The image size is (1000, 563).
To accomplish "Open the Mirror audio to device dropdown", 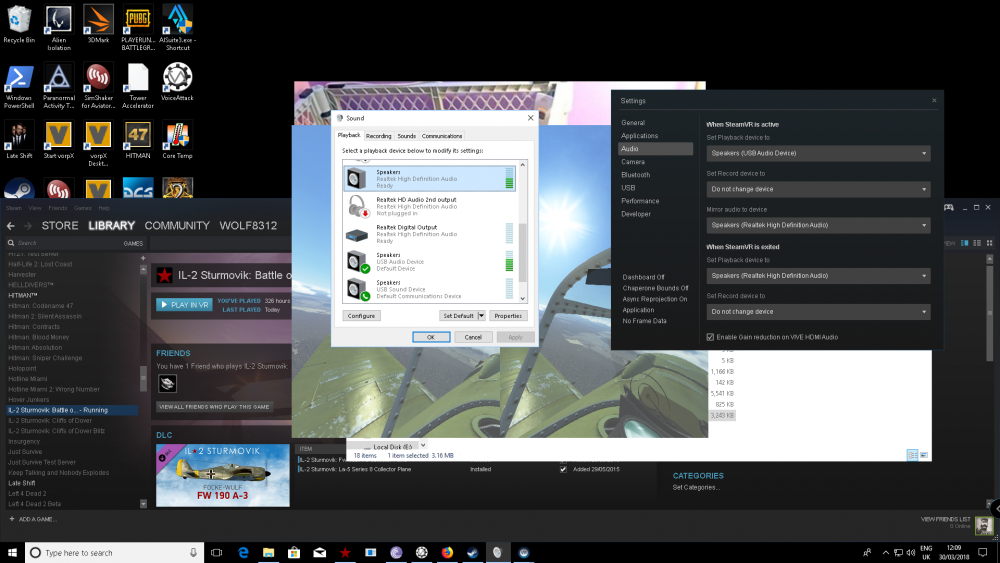I will (818, 225).
